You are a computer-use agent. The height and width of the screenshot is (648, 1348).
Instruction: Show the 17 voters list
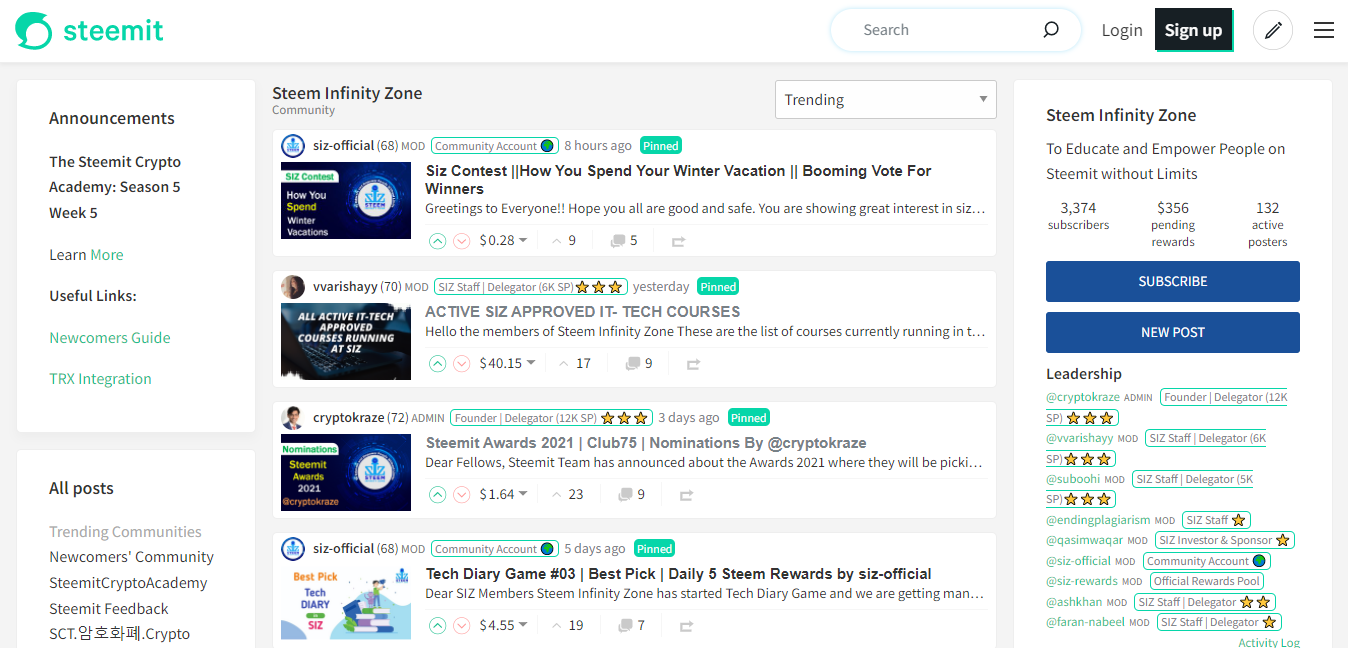(575, 364)
